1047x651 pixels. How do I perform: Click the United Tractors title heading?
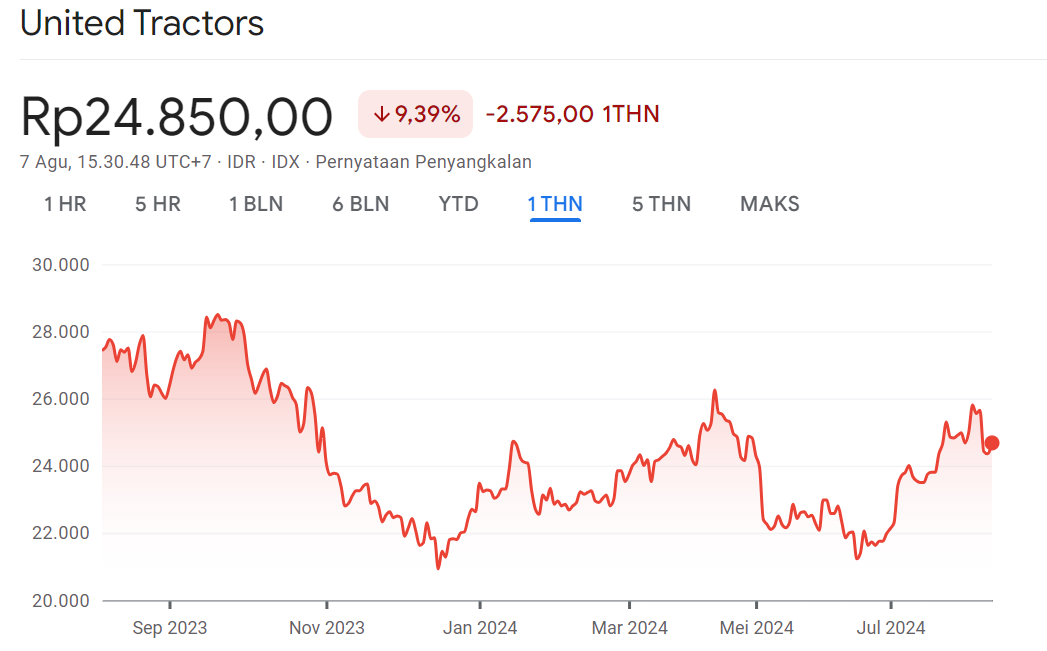click(141, 23)
